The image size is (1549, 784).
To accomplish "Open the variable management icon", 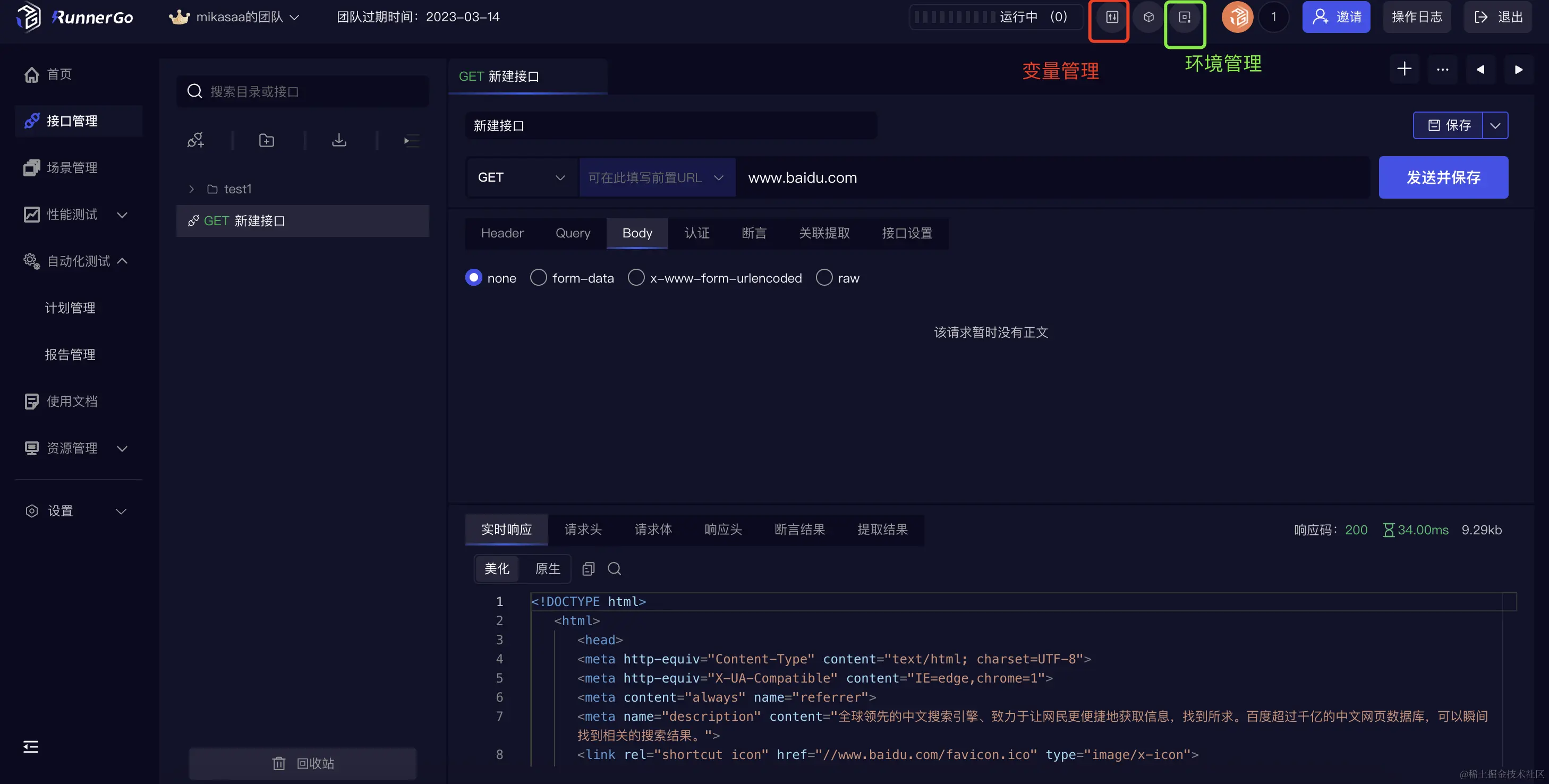I will 1111,18.
